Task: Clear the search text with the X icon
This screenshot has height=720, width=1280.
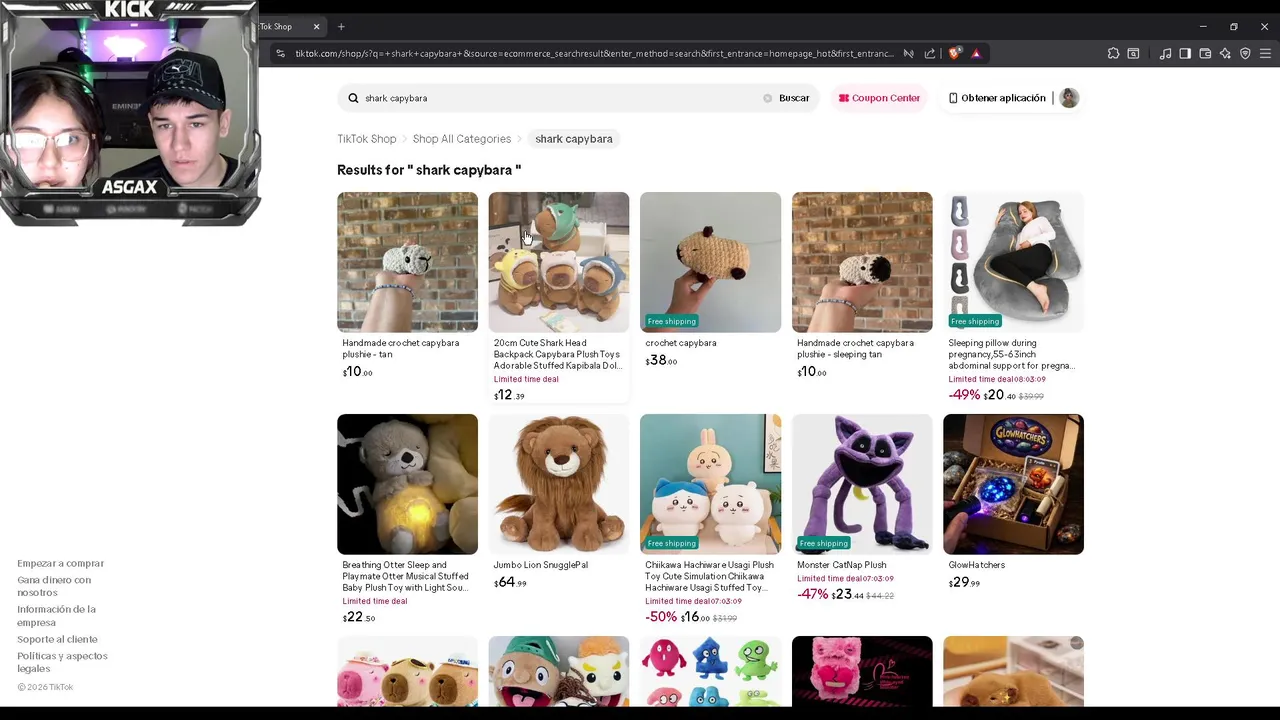Action: [x=768, y=98]
